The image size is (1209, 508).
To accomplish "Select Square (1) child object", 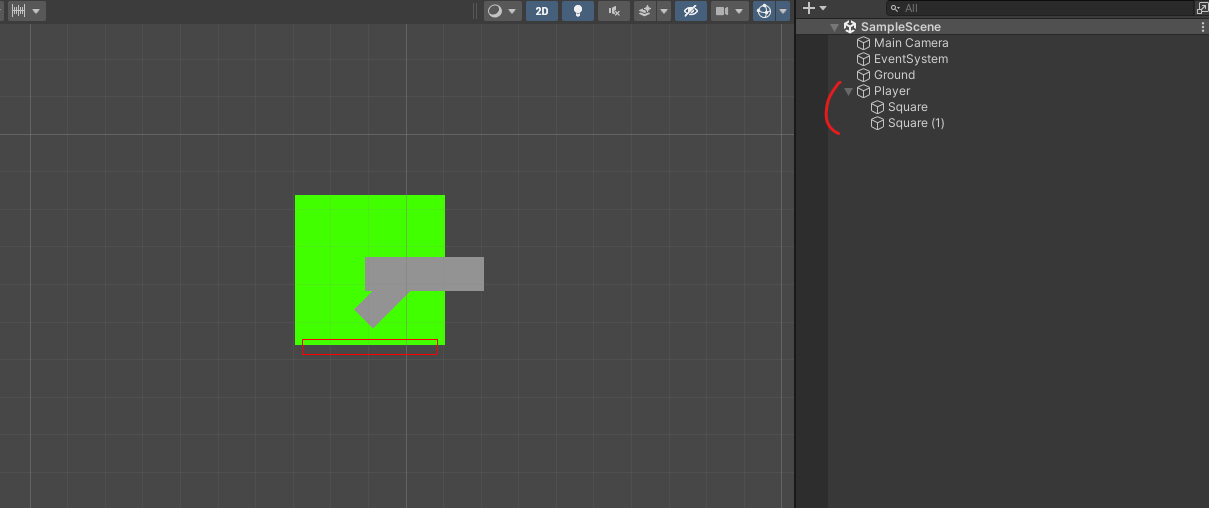I will coord(916,123).
